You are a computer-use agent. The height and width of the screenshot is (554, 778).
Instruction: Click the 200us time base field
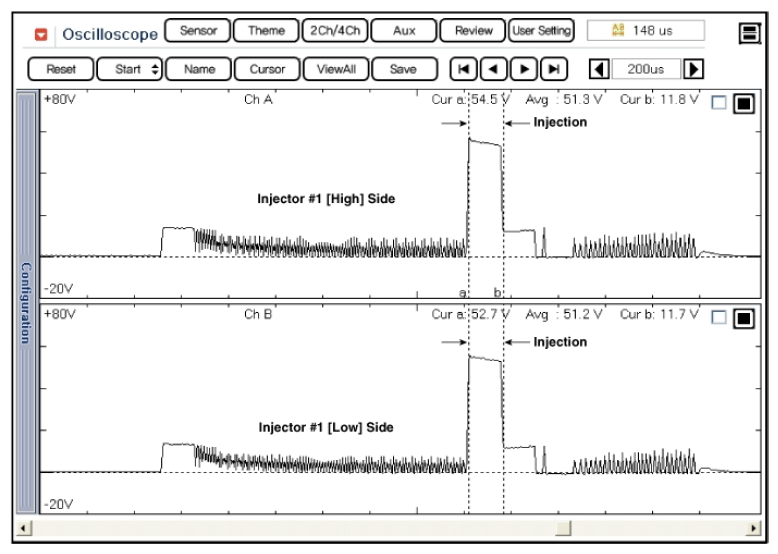(645, 69)
